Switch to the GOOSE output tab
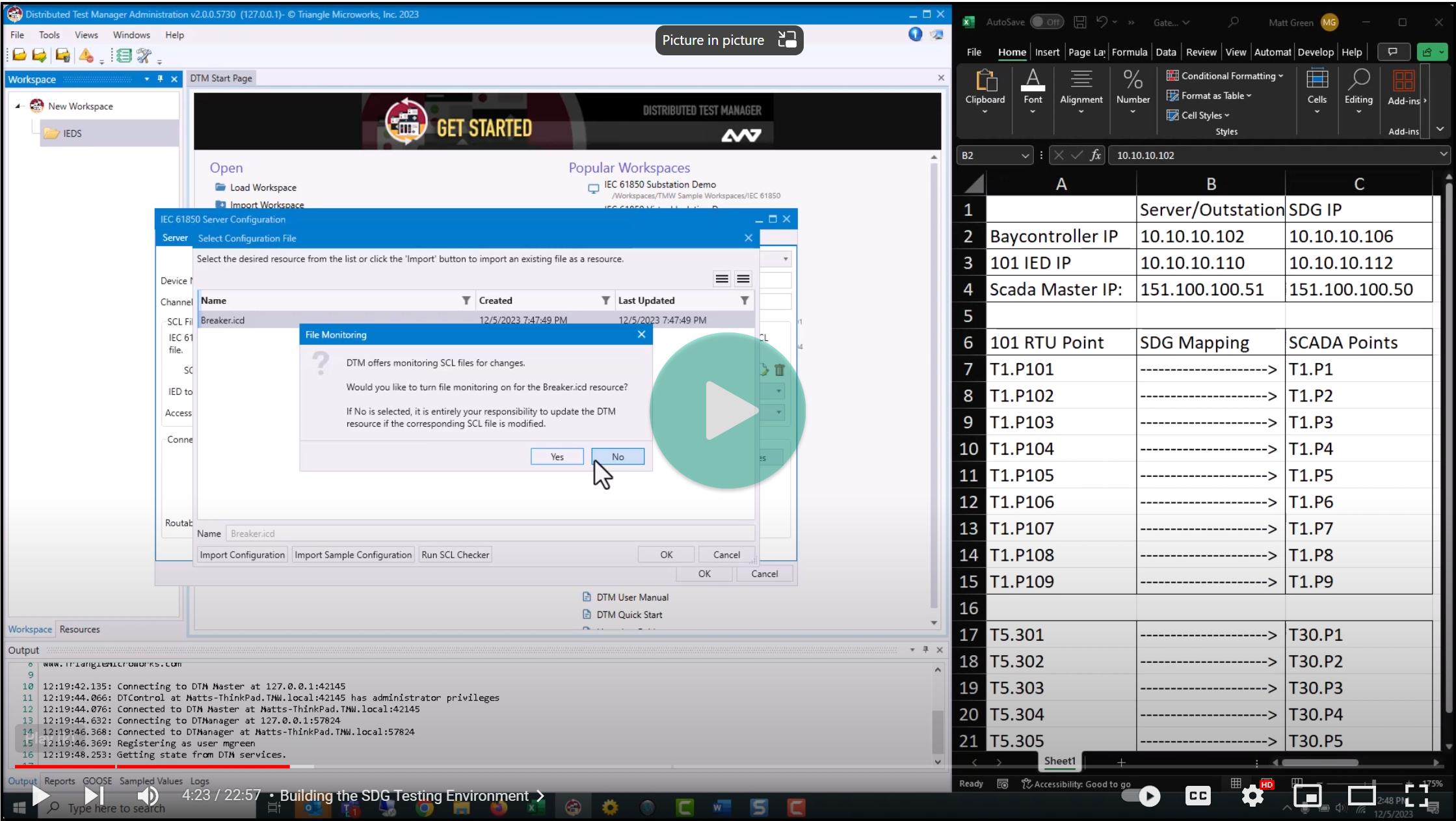The image size is (1456, 821). tap(97, 781)
